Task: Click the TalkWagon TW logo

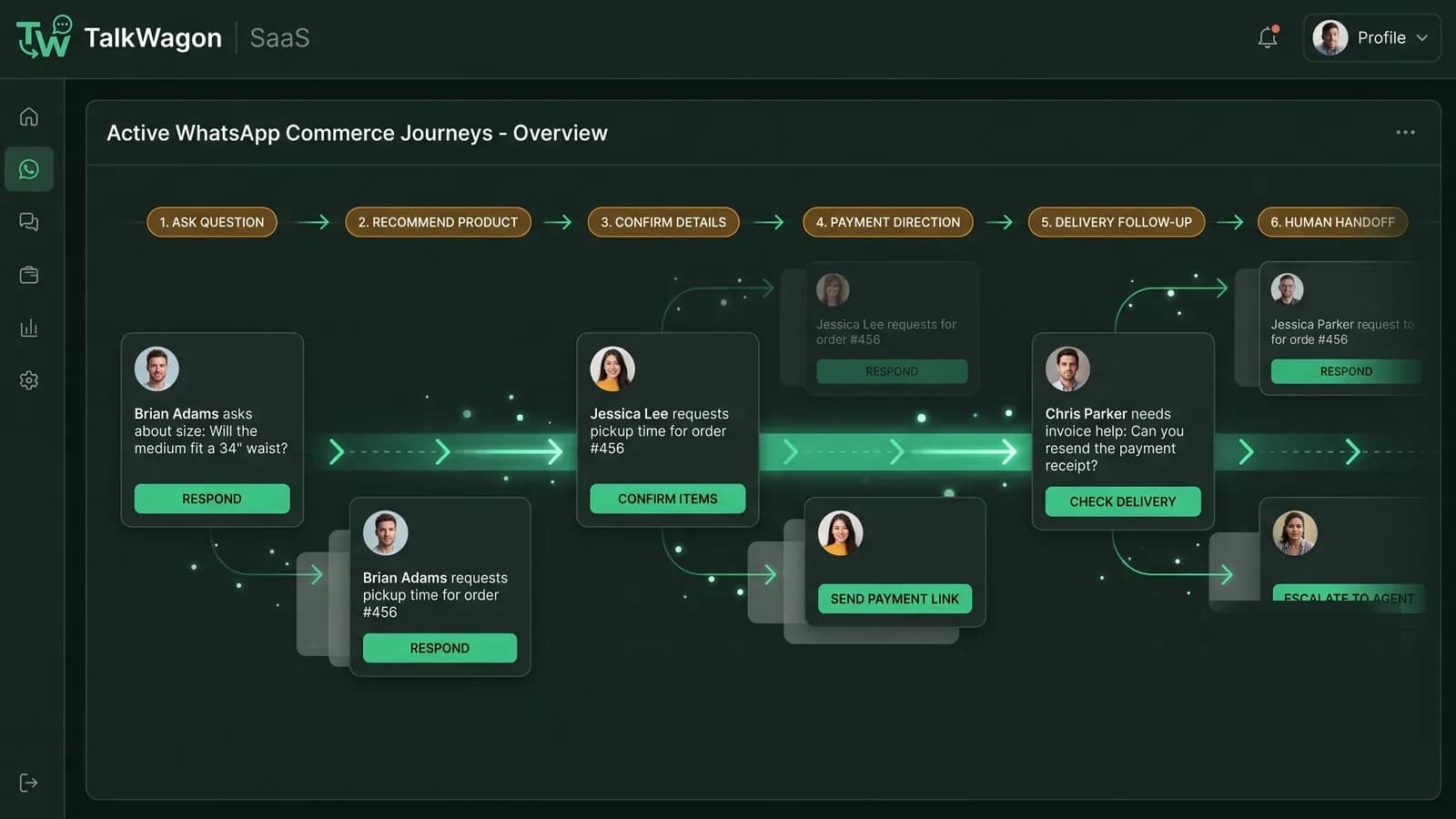Action: 44,37
